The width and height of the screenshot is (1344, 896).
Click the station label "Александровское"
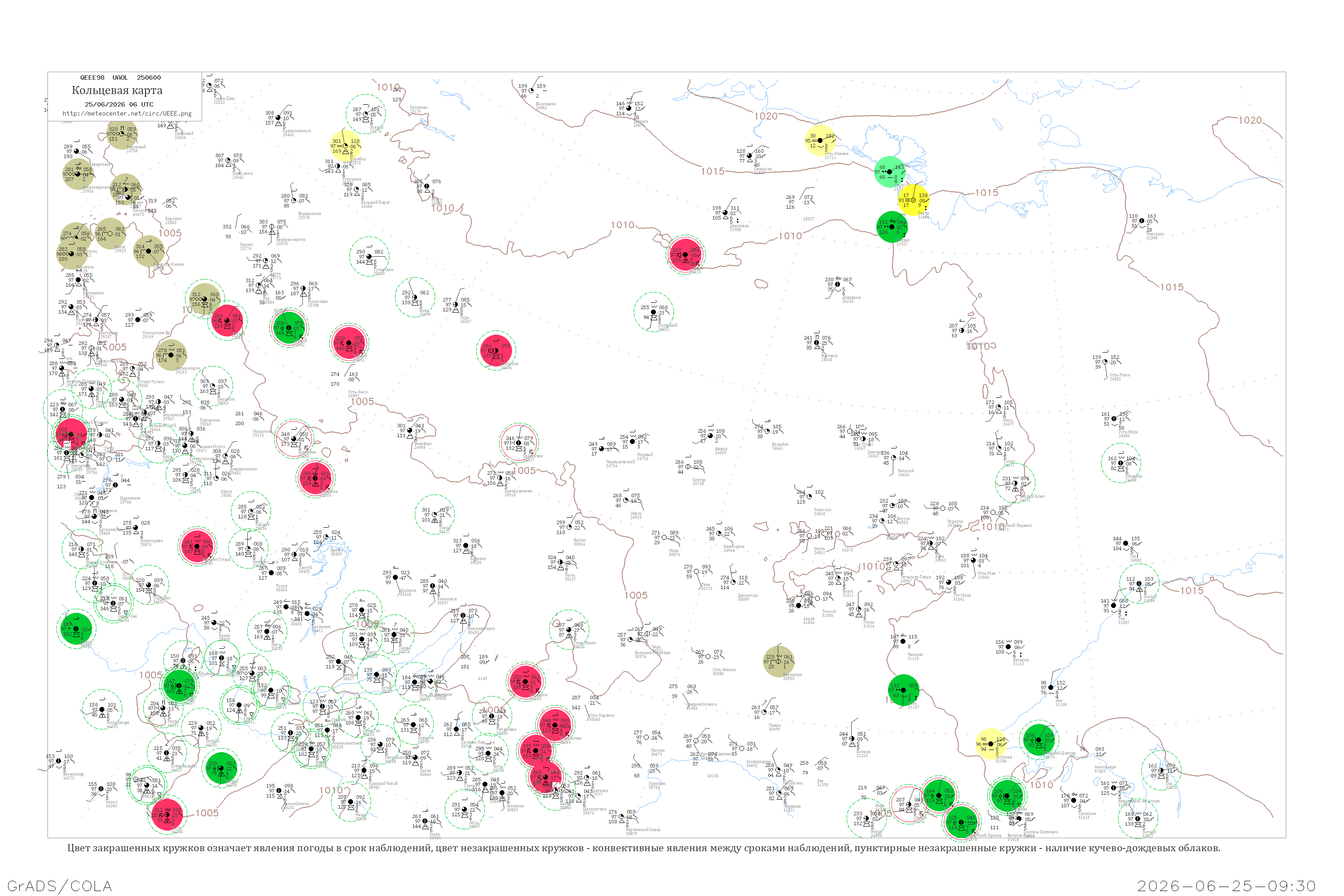pos(97,187)
